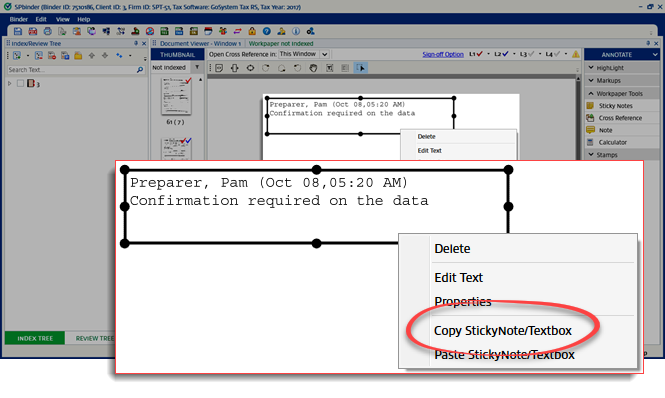Click the green calculator icon in main toolbar

(x=164, y=31)
